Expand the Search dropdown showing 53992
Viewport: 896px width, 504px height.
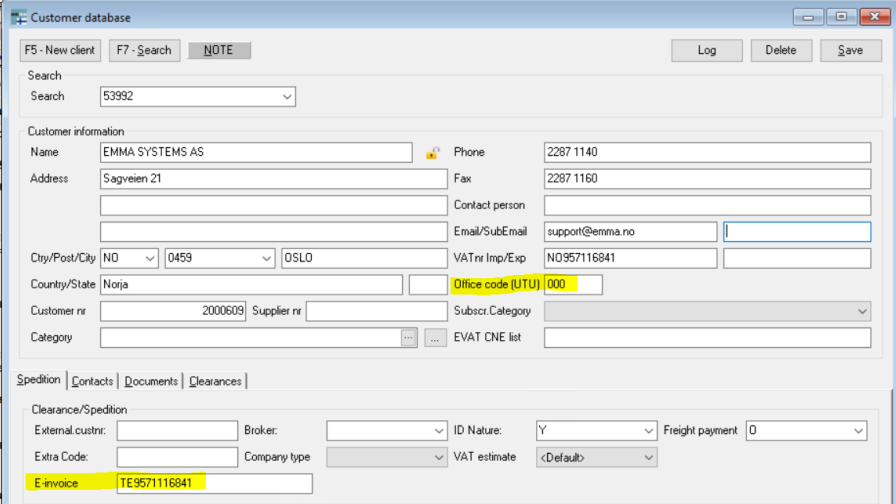point(287,97)
